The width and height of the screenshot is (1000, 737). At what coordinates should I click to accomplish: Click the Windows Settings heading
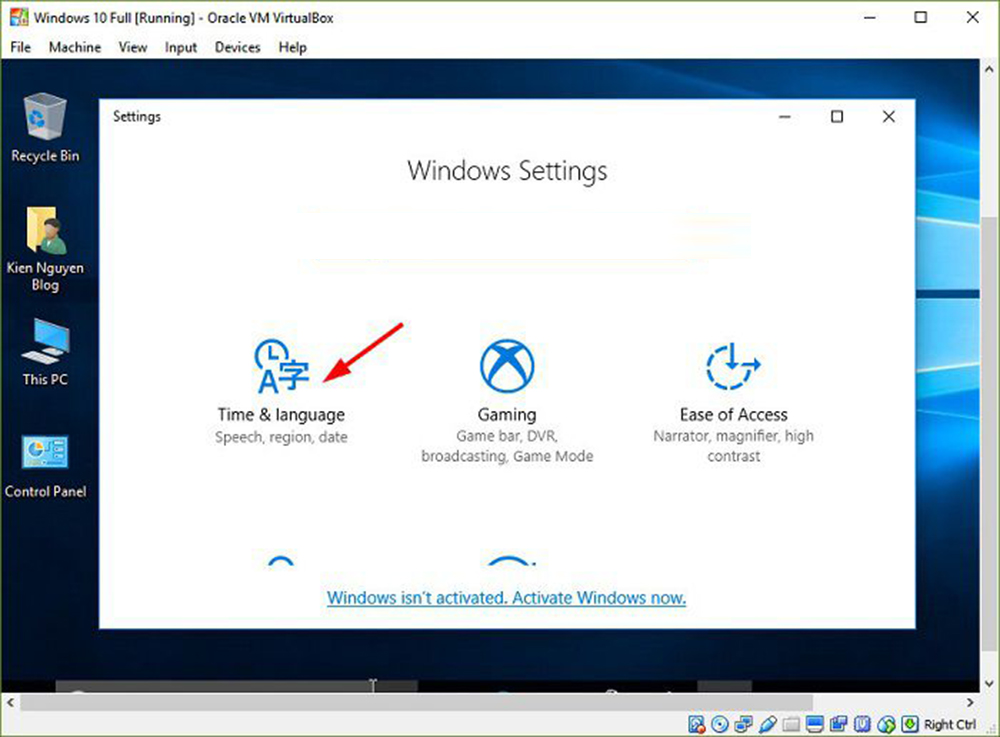[507, 171]
